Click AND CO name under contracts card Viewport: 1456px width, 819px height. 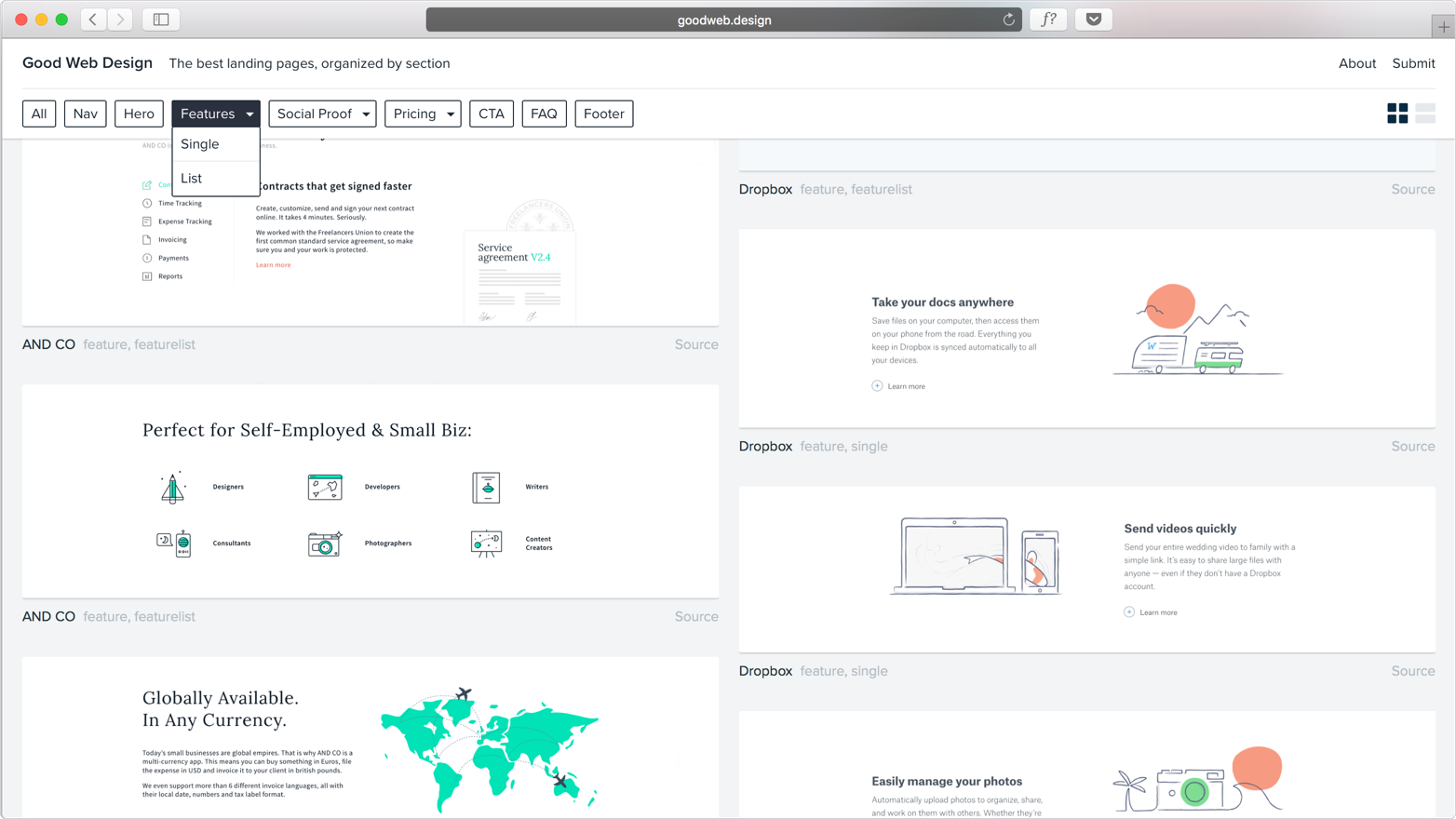coord(48,344)
